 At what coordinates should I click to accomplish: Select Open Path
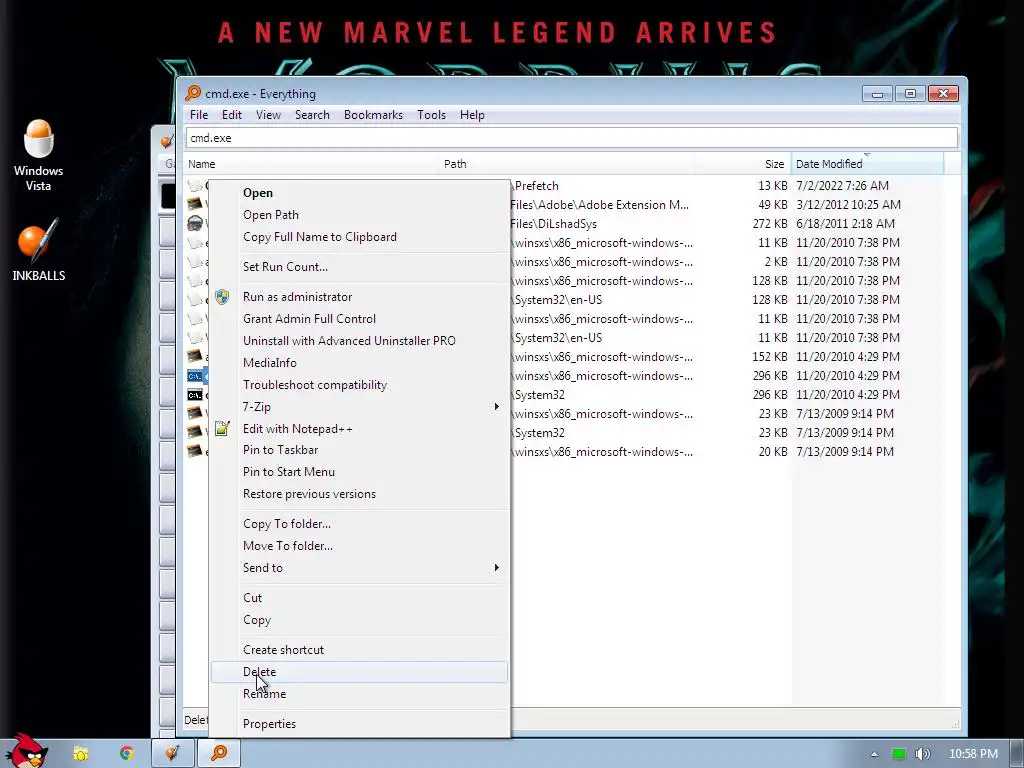270,215
